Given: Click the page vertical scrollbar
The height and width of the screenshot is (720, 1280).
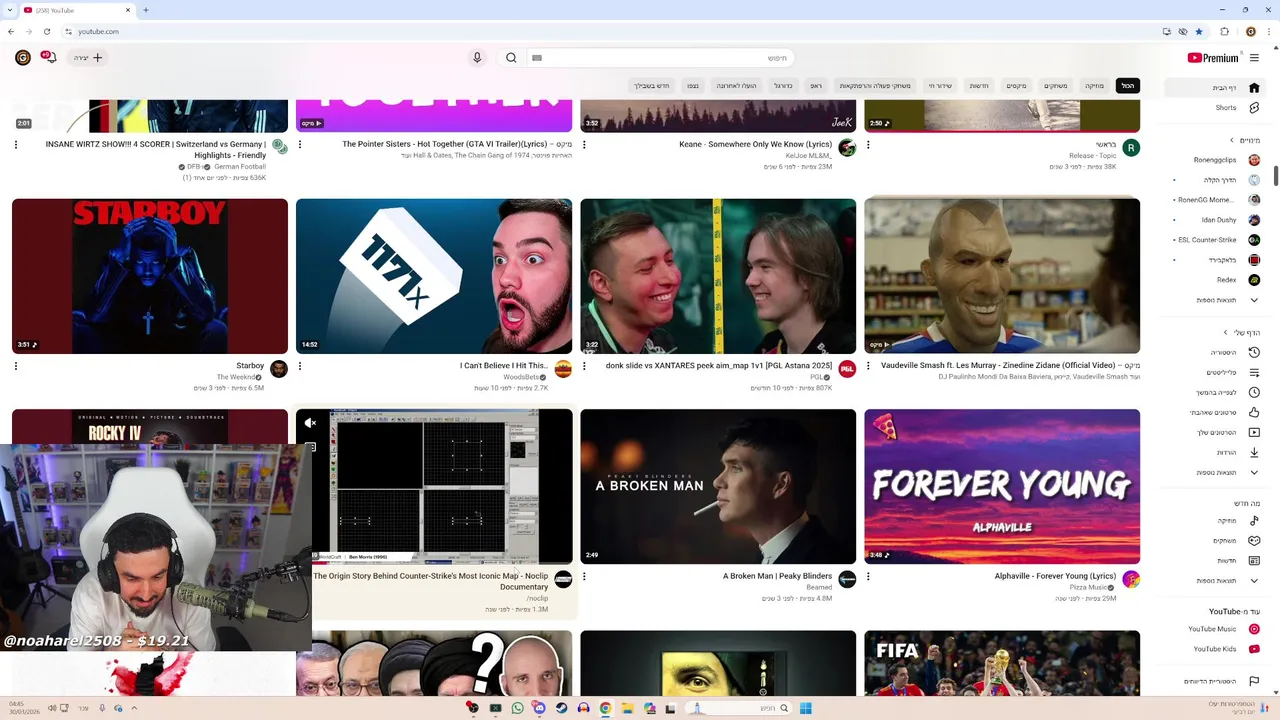Looking at the screenshot, I should click(x=1275, y=177).
